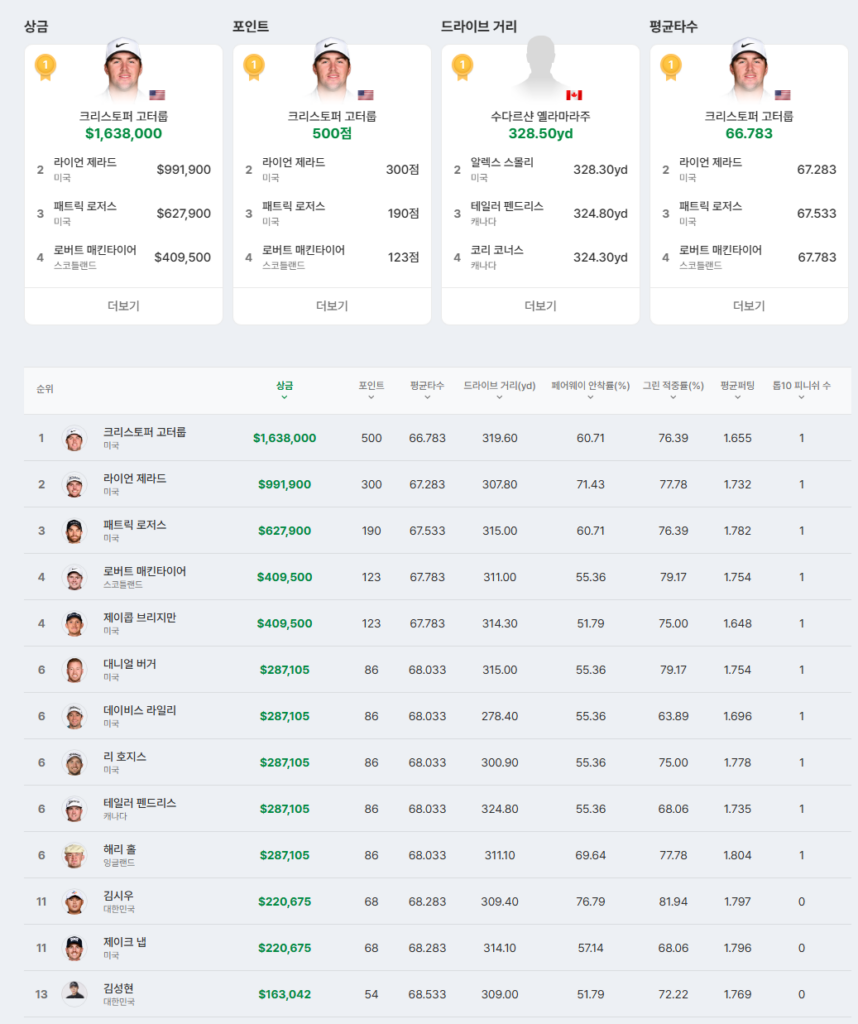Click 해리 홀's avatar in the ranking table
Screen dimensions: 858x1024
coord(75,856)
